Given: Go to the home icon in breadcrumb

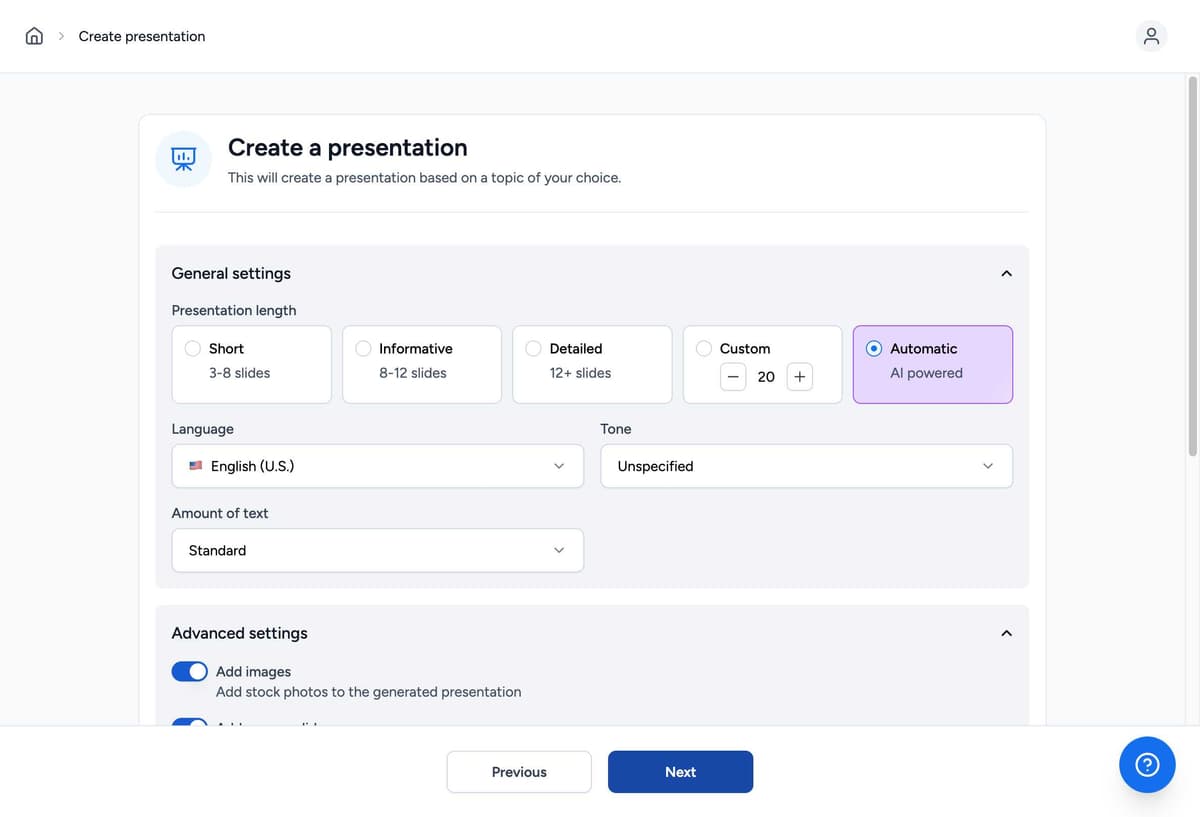Looking at the screenshot, I should point(34,36).
